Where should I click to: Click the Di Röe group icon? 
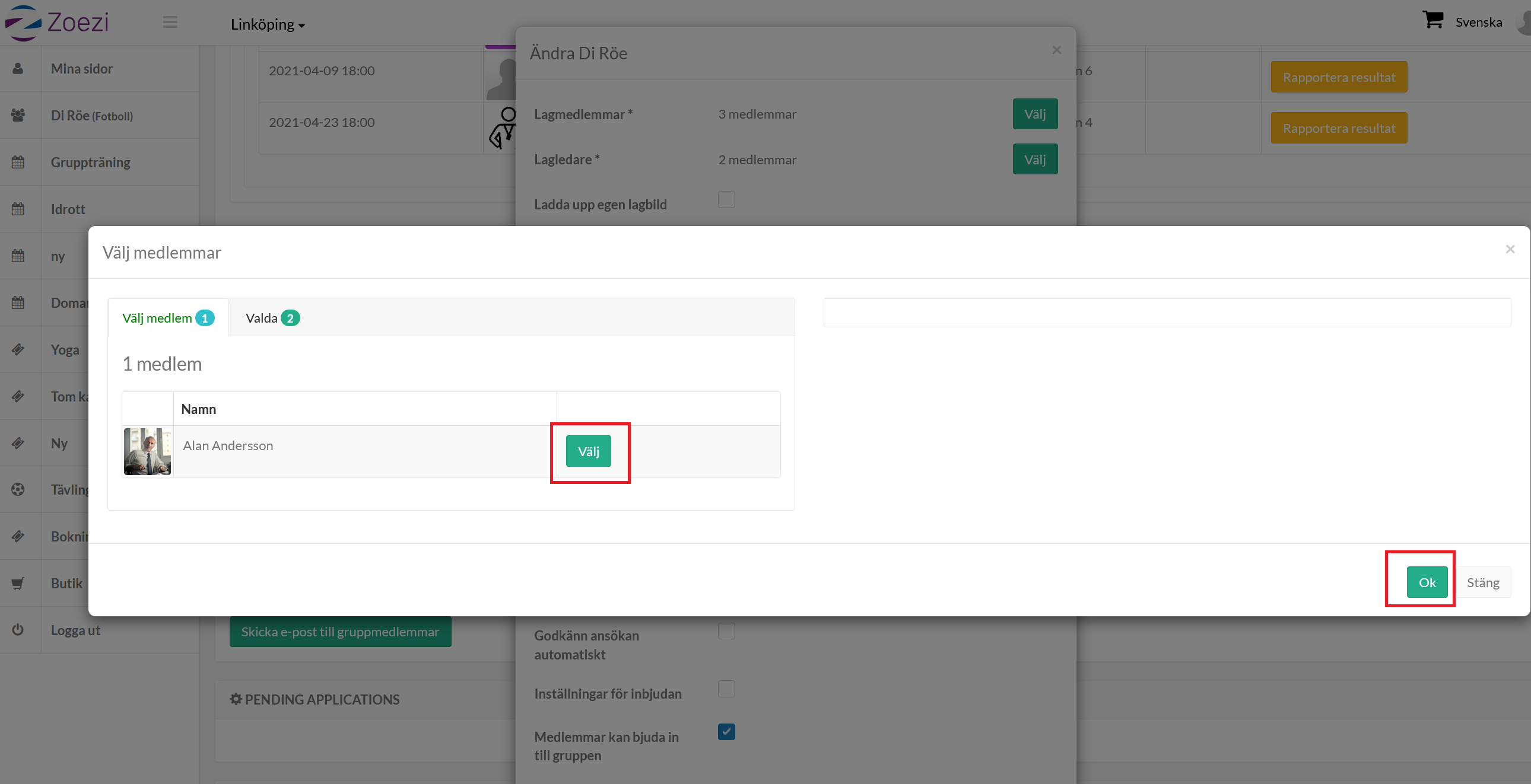18,115
